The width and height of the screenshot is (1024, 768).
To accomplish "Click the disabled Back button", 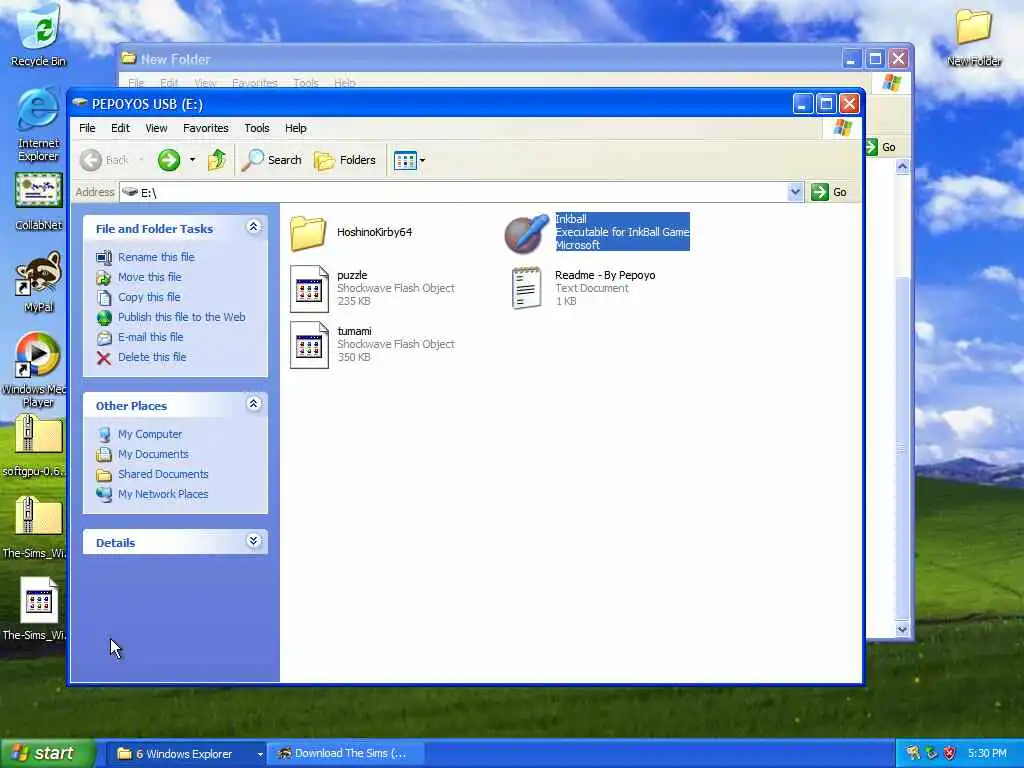I will tap(104, 160).
